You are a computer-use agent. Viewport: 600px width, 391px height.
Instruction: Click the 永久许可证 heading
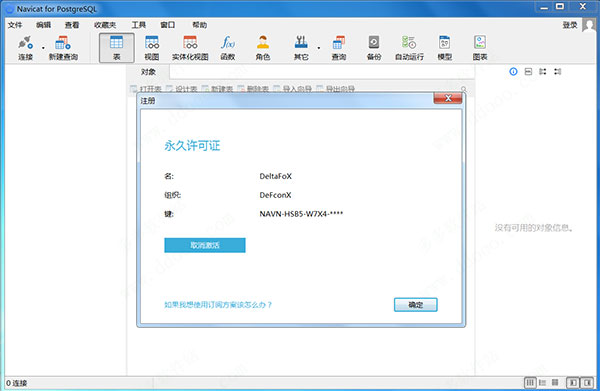pos(192,145)
